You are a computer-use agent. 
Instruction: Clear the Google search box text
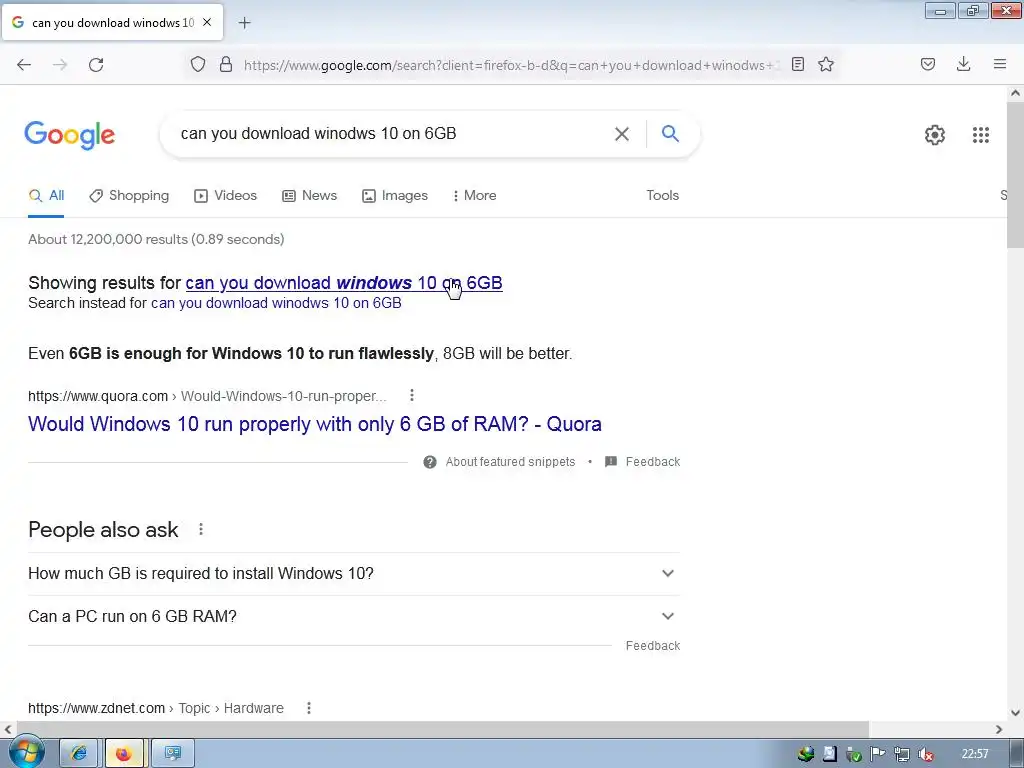pos(622,134)
